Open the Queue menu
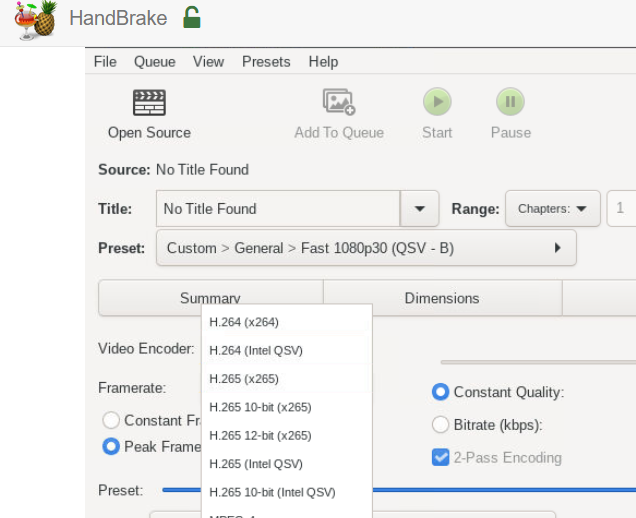The width and height of the screenshot is (636, 518). [155, 62]
